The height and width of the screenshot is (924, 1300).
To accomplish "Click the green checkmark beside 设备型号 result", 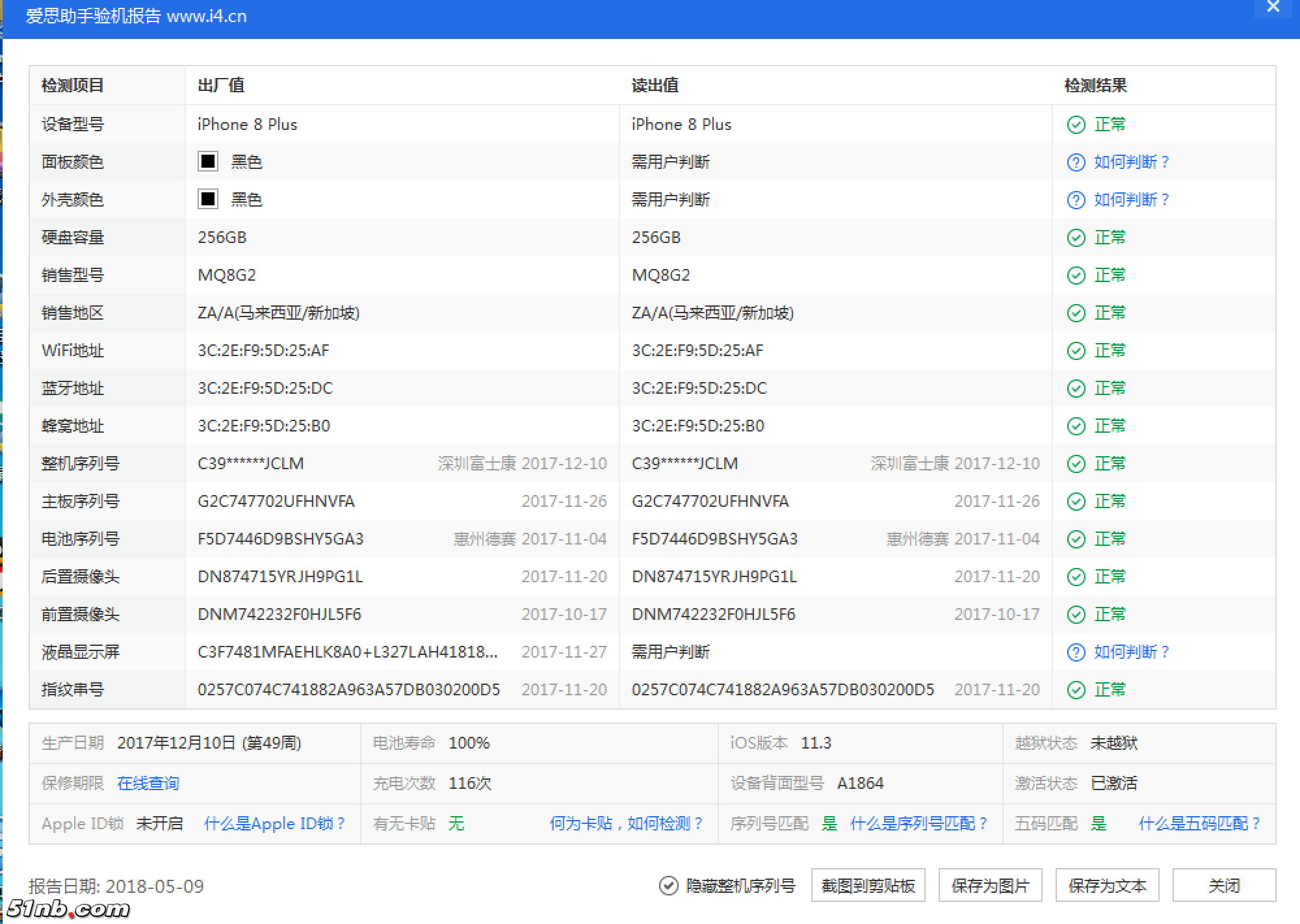I will (1076, 125).
